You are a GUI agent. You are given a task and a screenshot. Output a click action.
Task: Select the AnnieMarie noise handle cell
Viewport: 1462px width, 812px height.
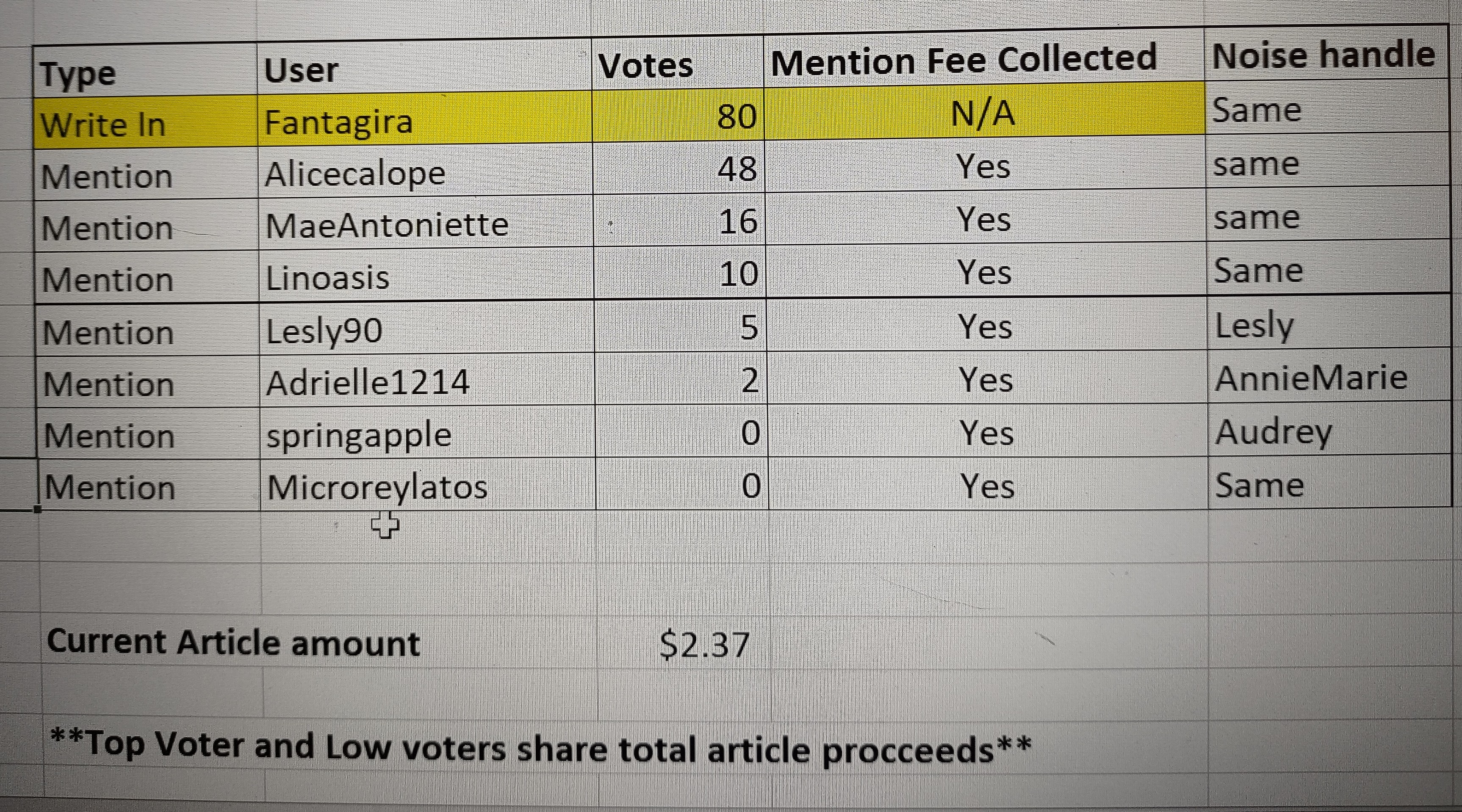point(1329,377)
